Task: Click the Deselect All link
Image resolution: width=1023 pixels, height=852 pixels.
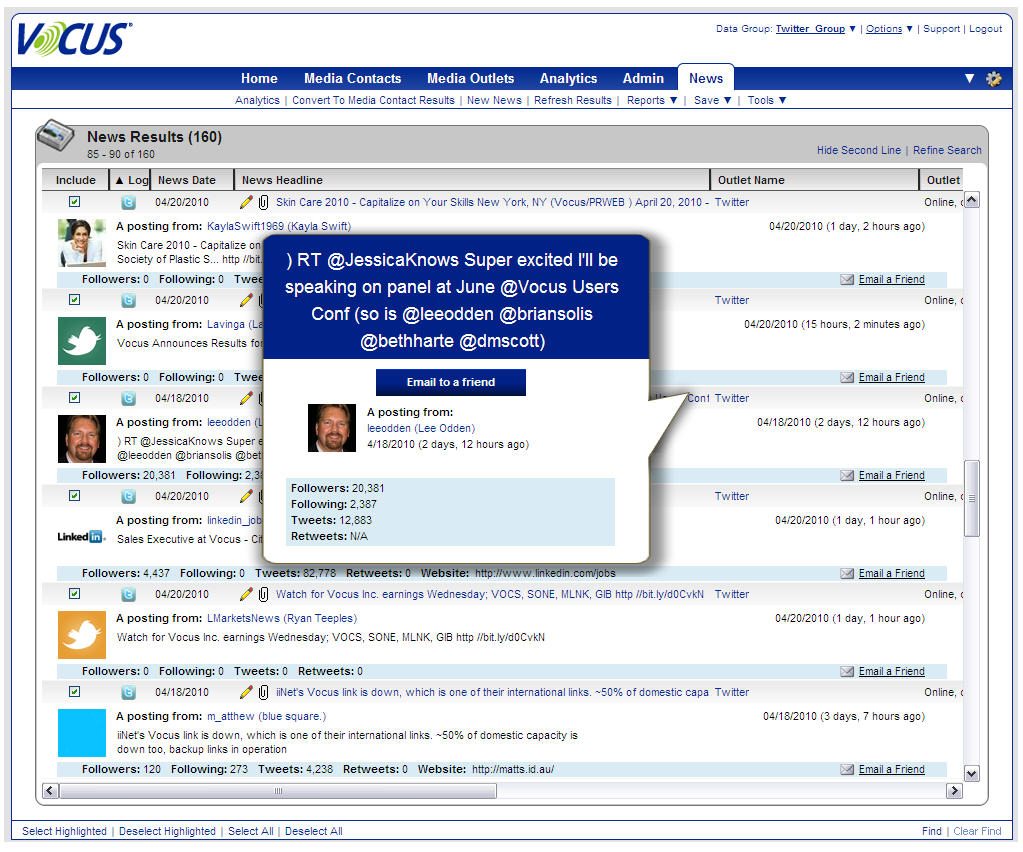Action: pos(314,831)
